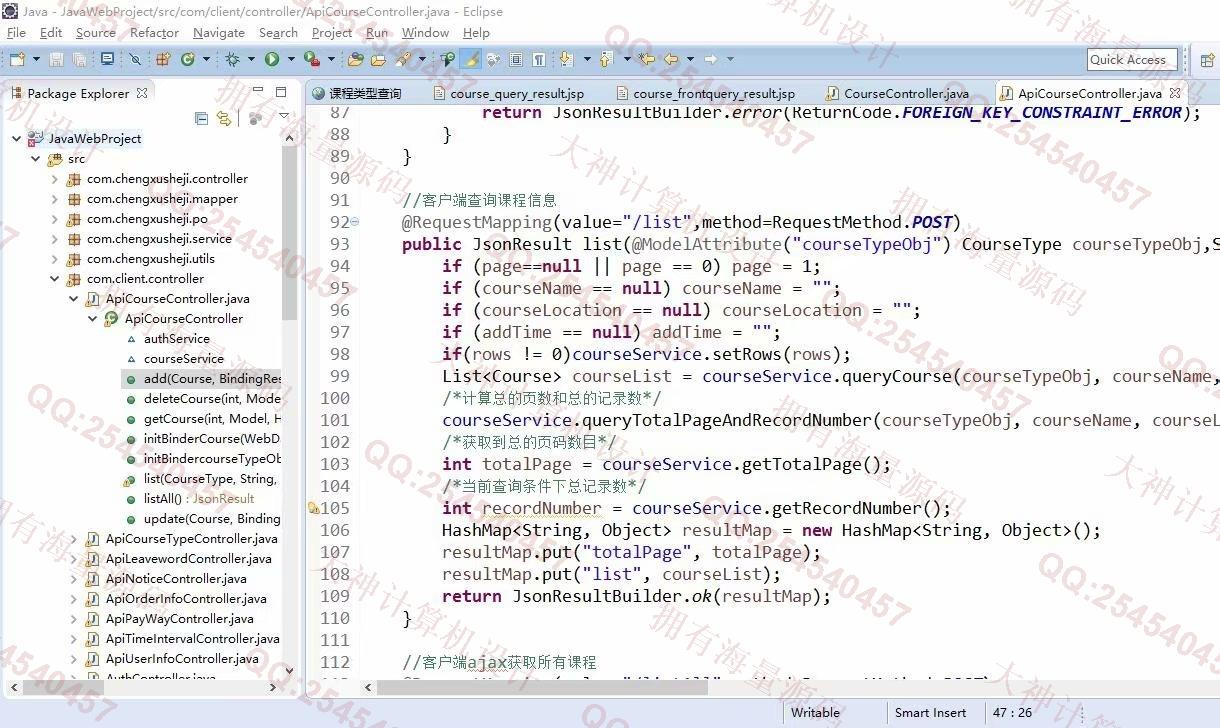Switch to CourseController.java editor tab
The image size is (1220, 728).
point(897,93)
